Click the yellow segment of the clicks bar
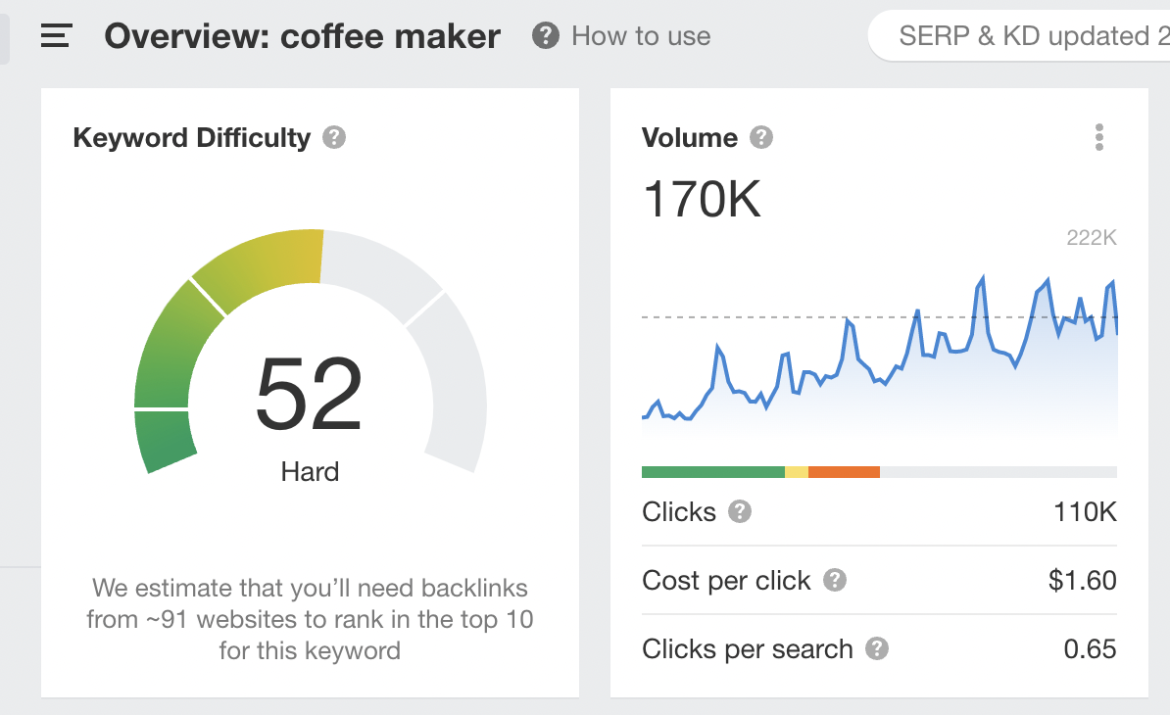1170x715 pixels. point(796,471)
